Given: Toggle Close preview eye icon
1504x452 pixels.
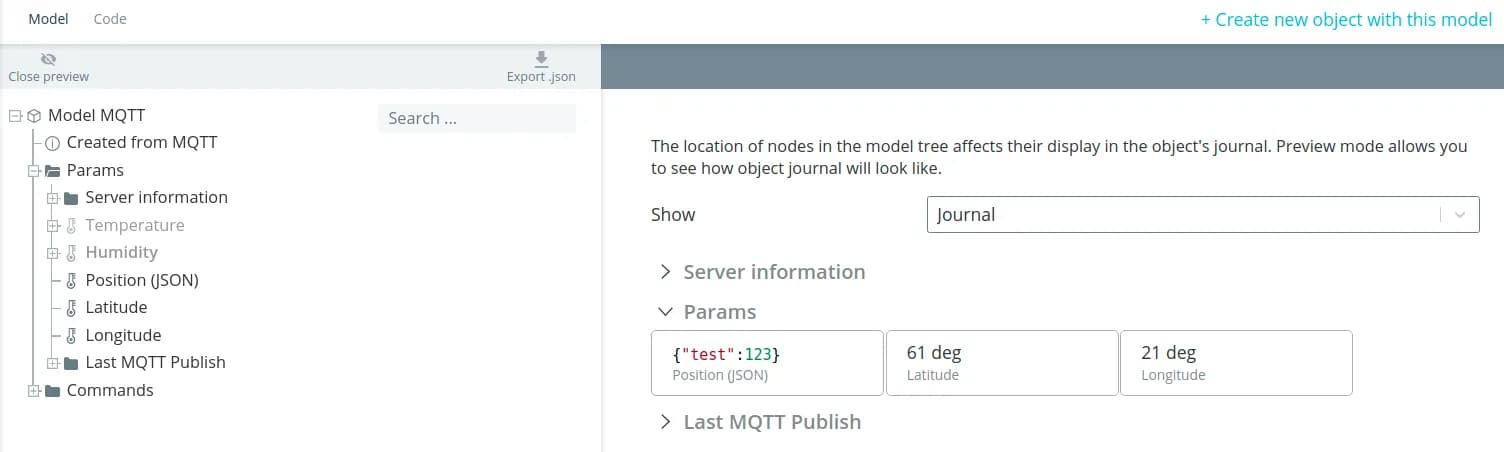Looking at the screenshot, I should 48,60.
